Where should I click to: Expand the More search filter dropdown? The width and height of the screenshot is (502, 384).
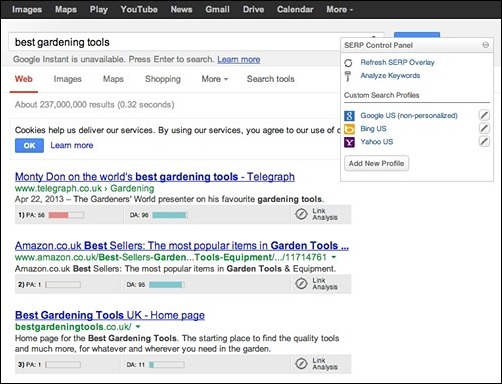215,79
